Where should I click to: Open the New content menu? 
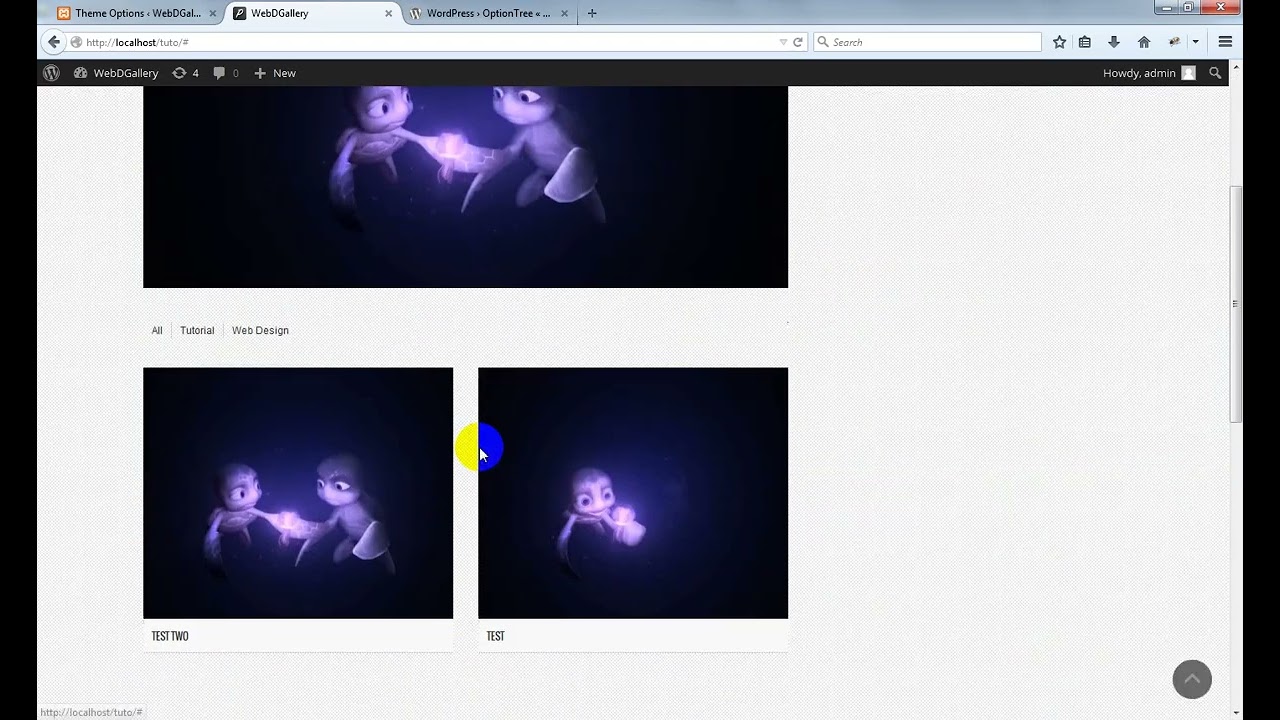coord(275,73)
